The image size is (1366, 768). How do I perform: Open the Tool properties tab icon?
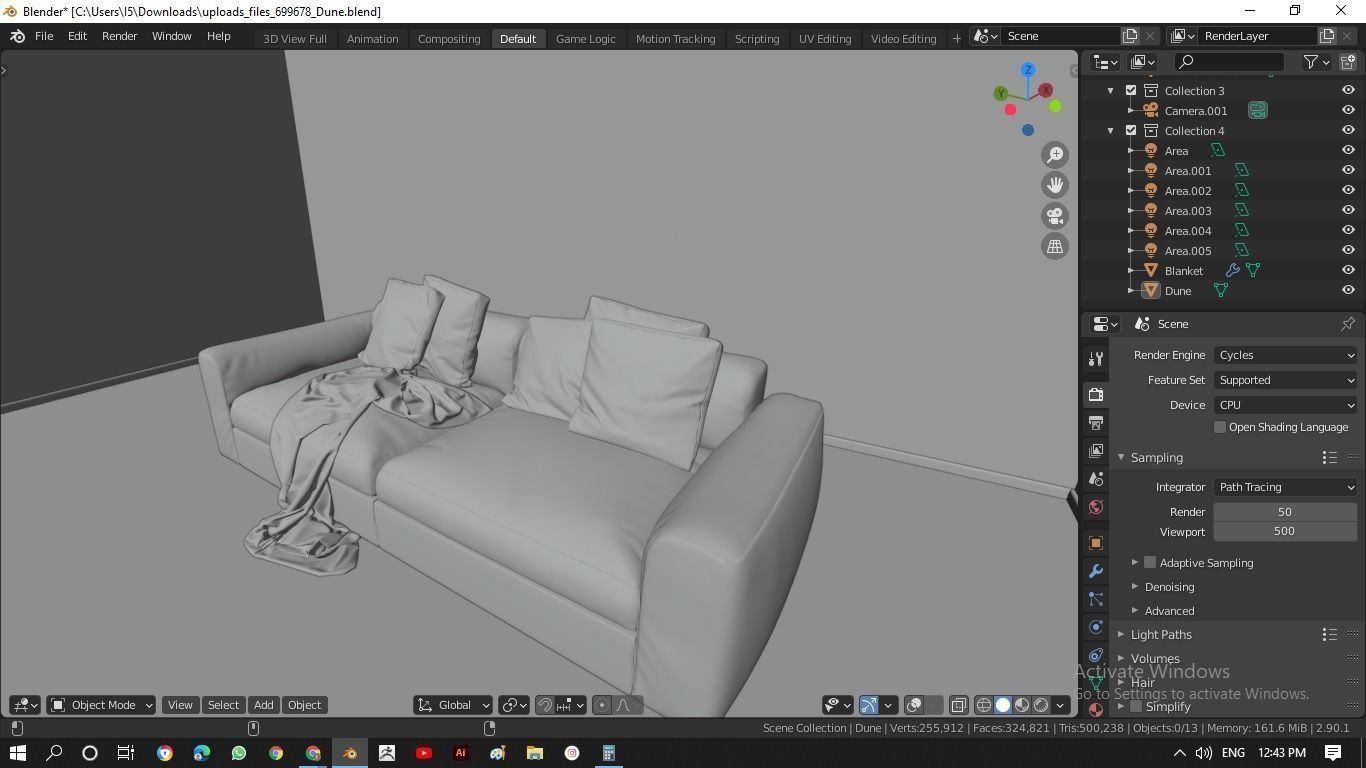coord(1096,359)
